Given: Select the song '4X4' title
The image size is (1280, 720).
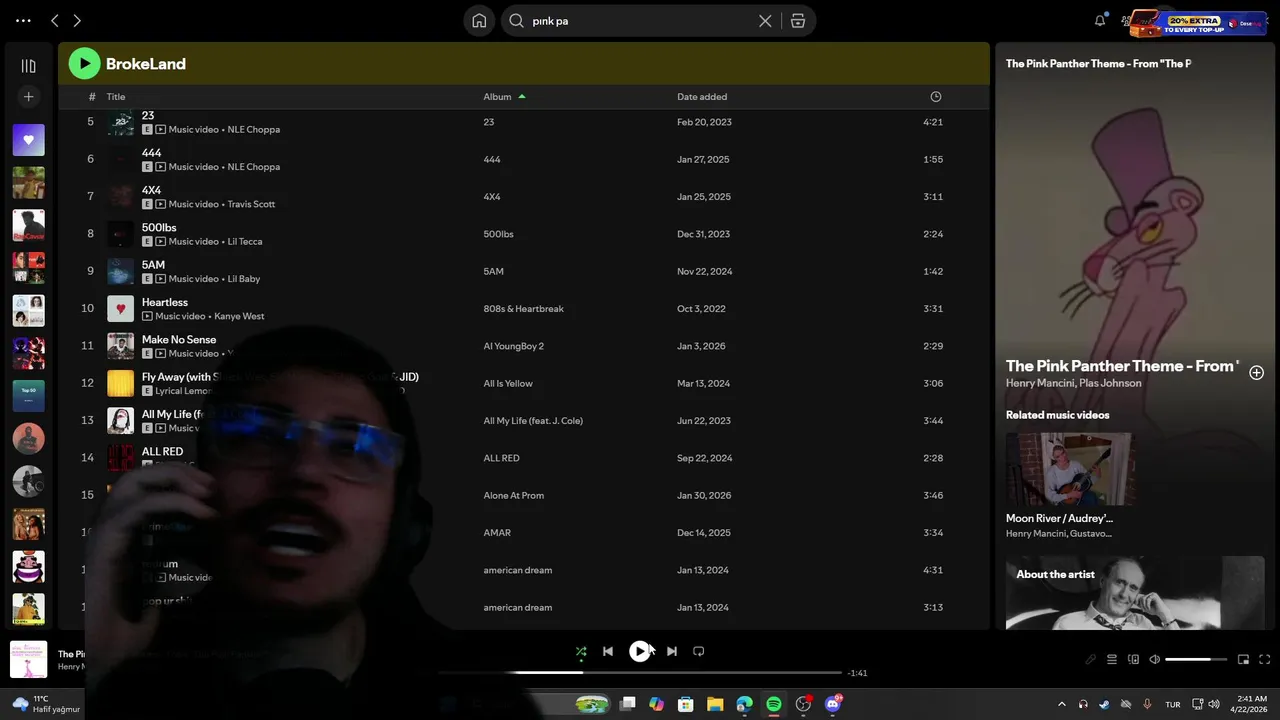Looking at the screenshot, I should (151, 190).
